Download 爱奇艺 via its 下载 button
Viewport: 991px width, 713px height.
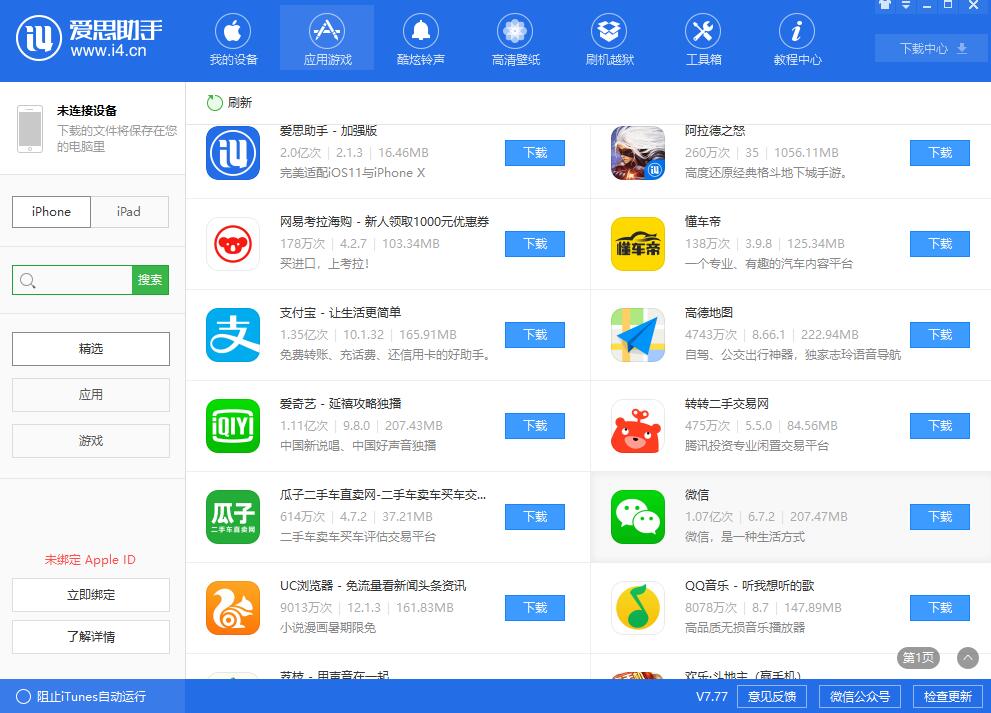pyautogui.click(x=535, y=426)
